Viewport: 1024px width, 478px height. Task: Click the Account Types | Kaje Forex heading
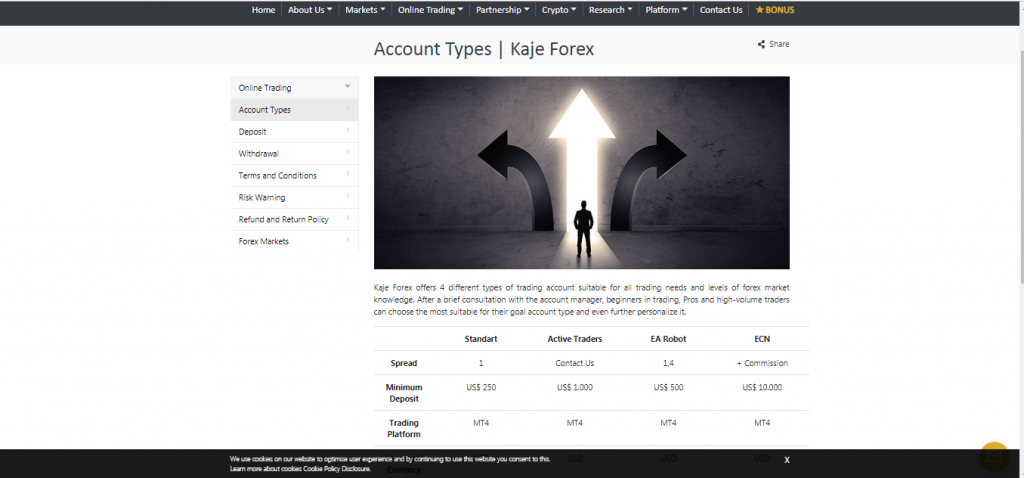[x=483, y=49]
